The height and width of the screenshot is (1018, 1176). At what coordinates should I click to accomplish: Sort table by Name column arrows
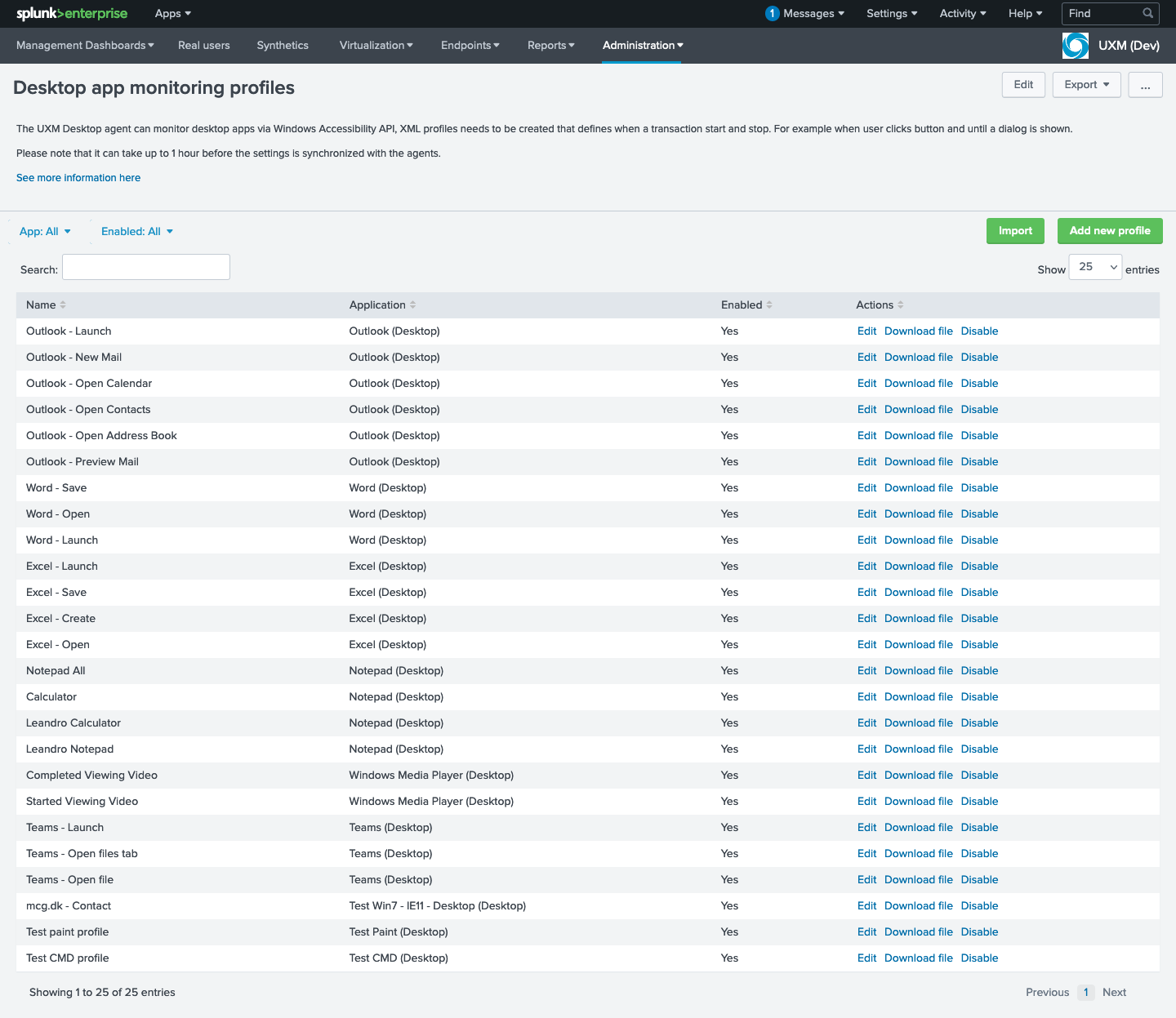[63, 305]
